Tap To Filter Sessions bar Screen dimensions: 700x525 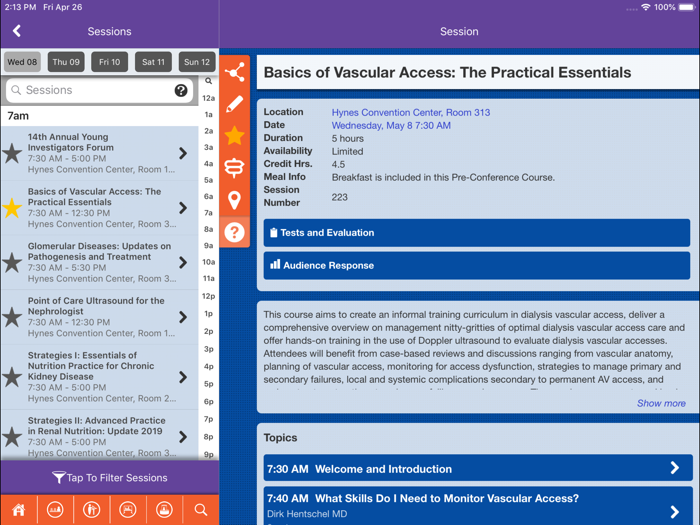point(109,478)
